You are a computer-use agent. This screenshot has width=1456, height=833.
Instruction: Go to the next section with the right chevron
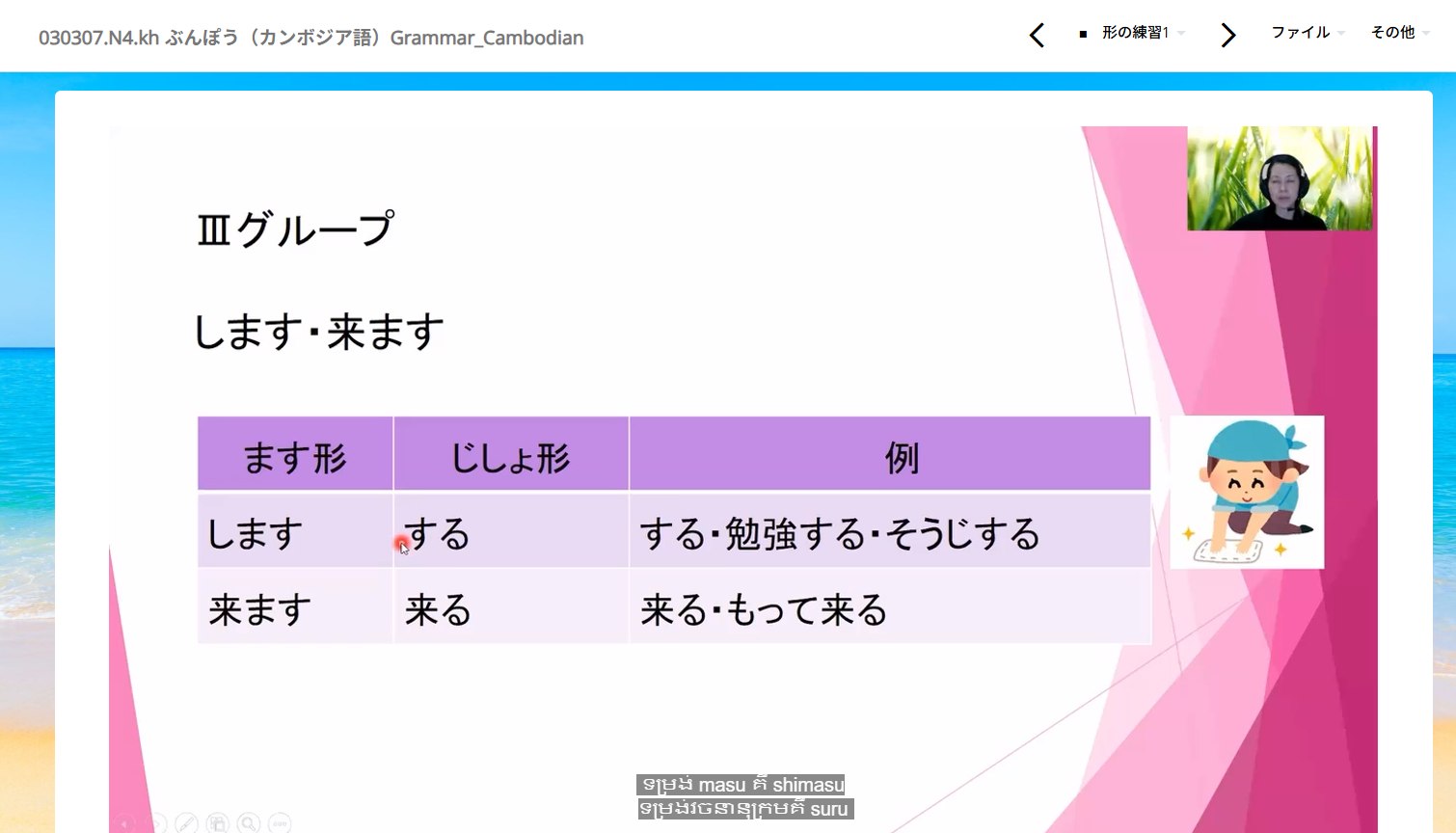pyautogui.click(x=1227, y=36)
